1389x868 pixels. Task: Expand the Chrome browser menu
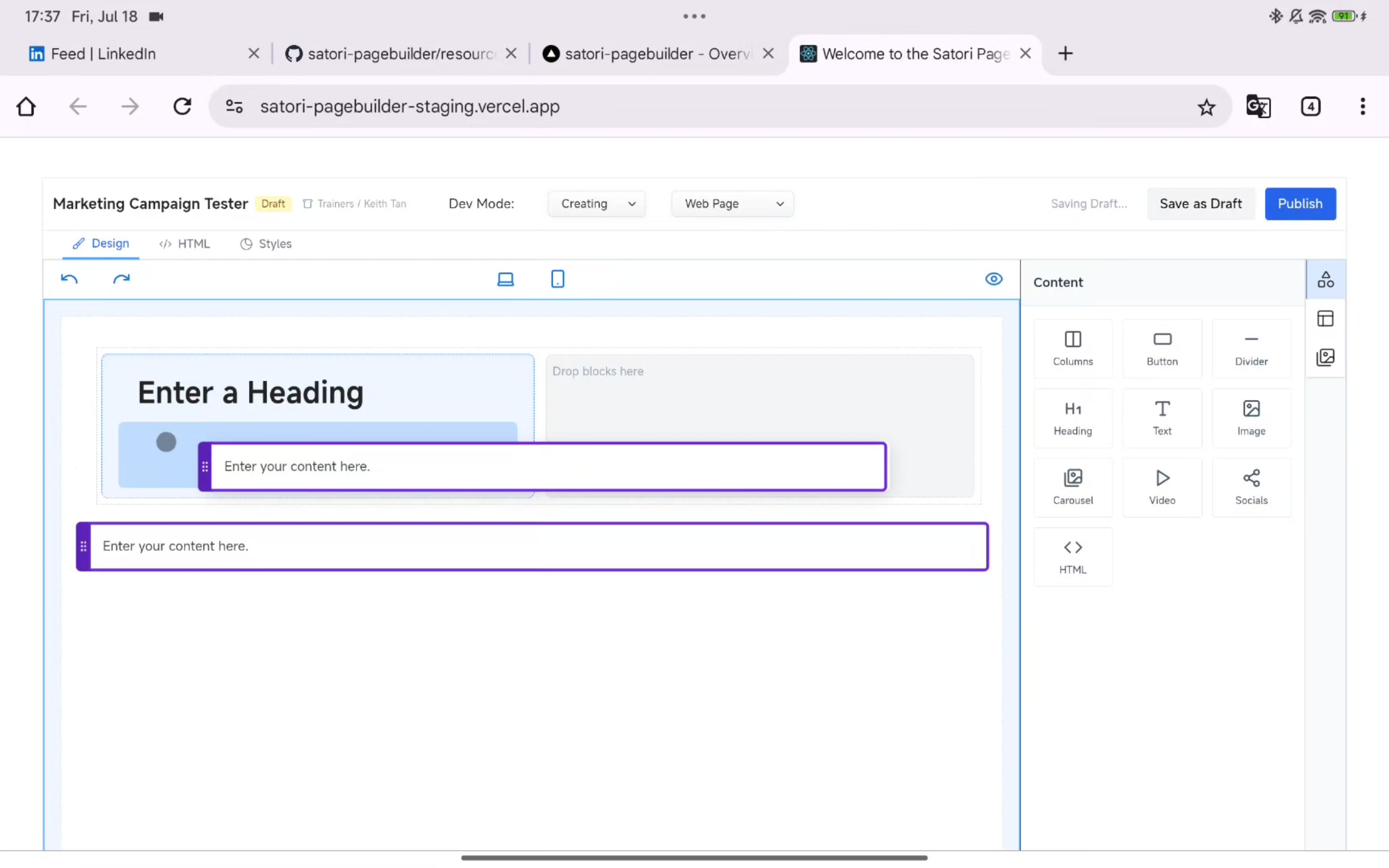coord(1362,106)
